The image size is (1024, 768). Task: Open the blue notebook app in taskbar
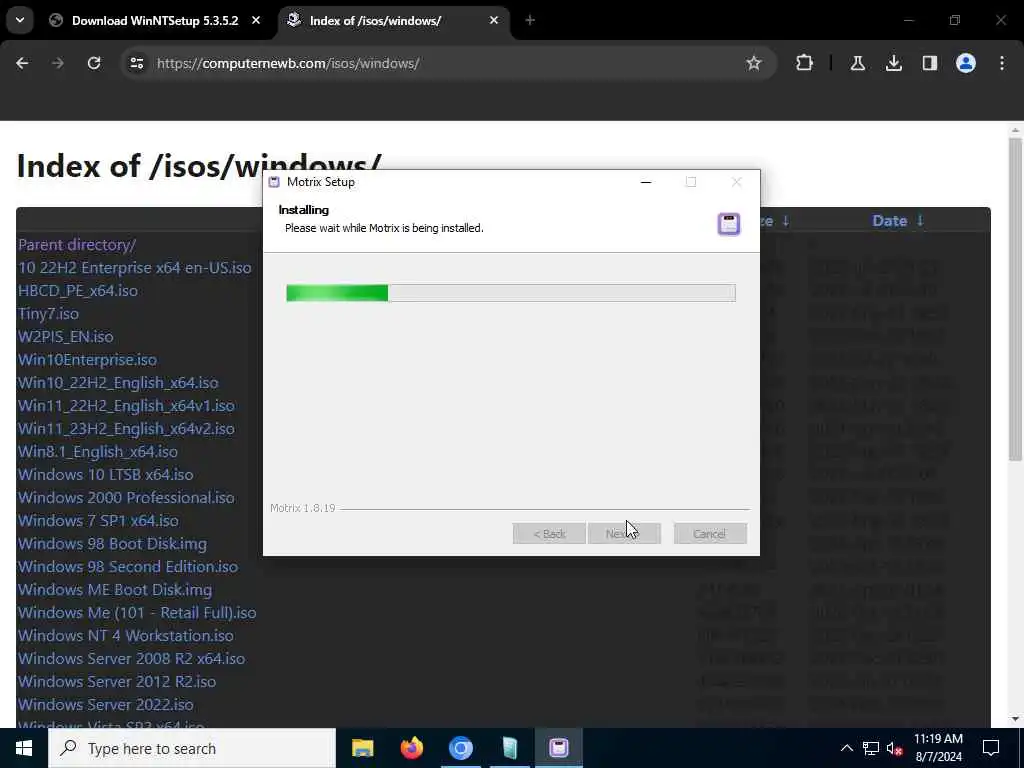[510, 748]
